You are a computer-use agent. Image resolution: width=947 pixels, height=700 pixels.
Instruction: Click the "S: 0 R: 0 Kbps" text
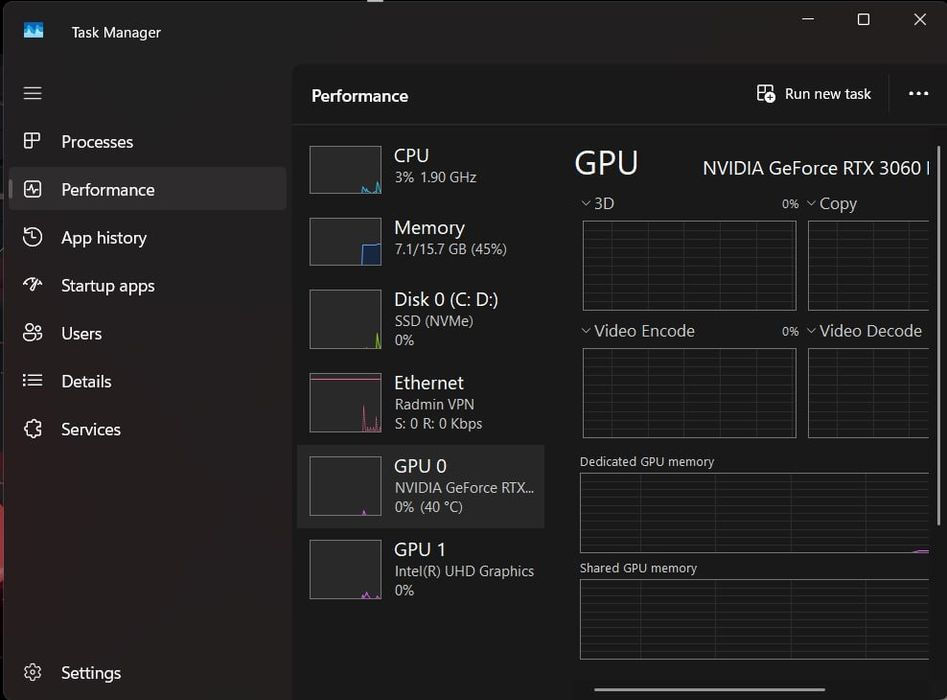point(438,424)
